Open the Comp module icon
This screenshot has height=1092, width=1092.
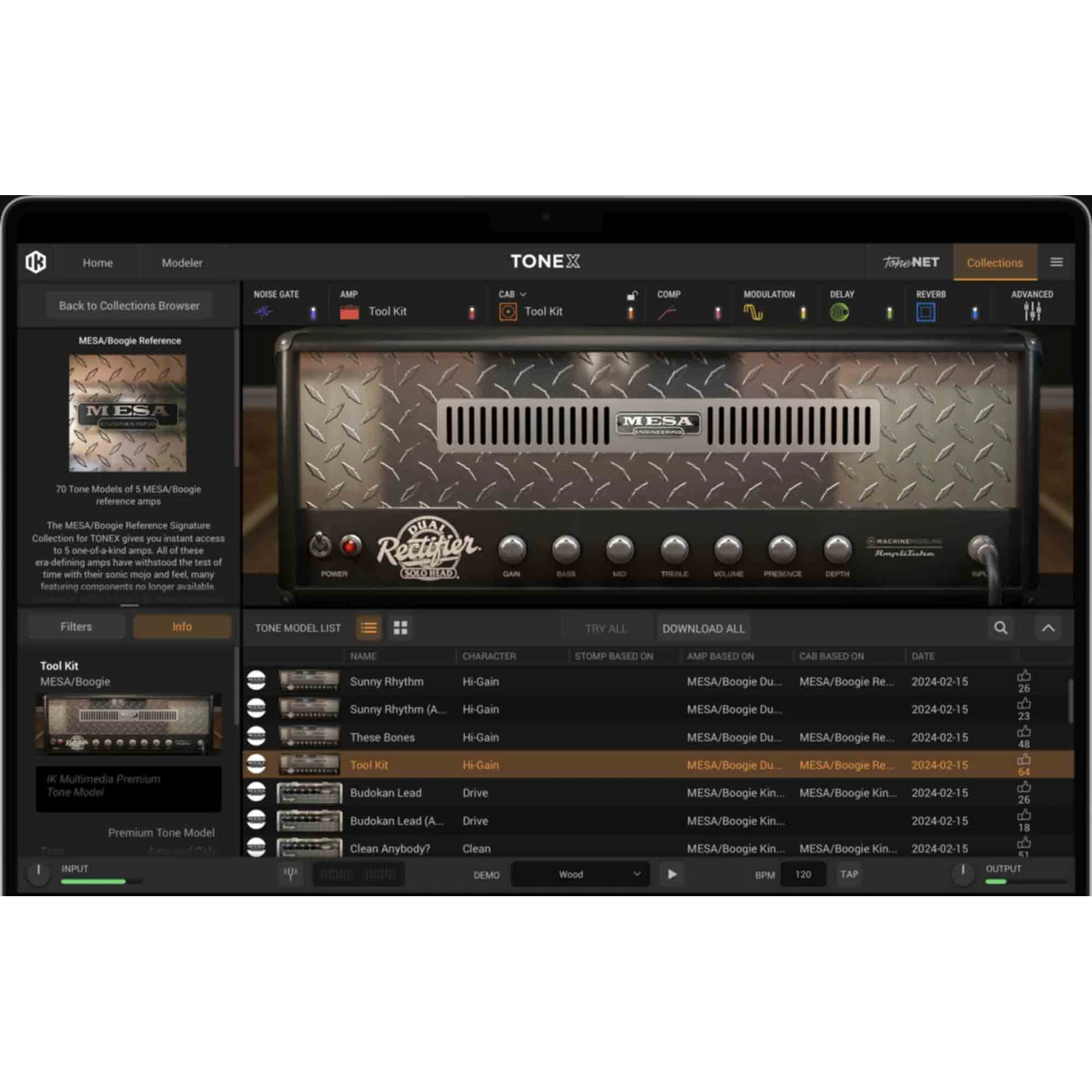point(667,313)
